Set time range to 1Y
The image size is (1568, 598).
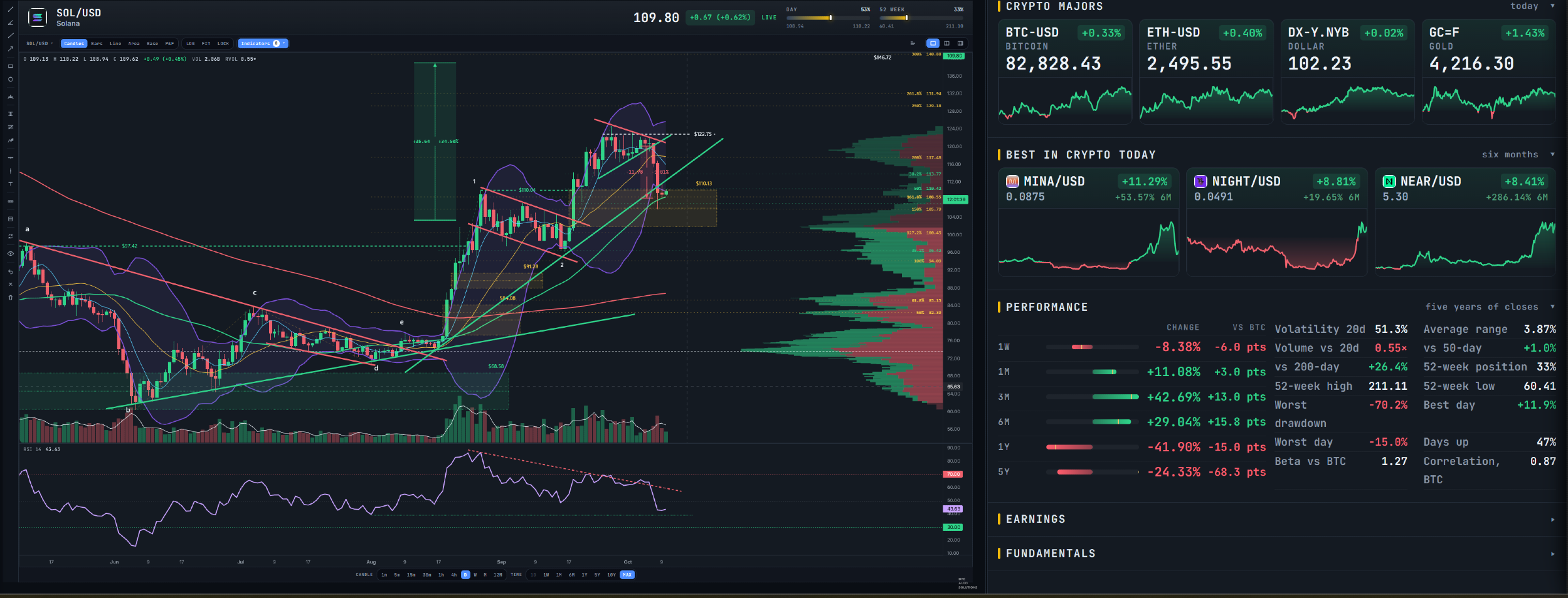(585, 575)
